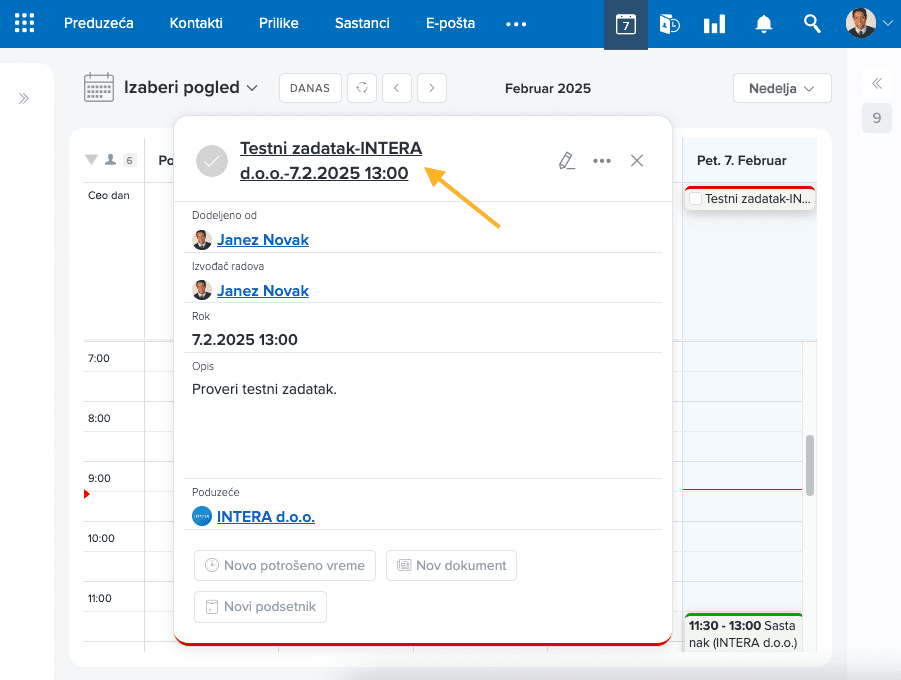Open the Izaberi pogled dropdown
The width and height of the screenshot is (901, 680).
pyautogui.click(x=191, y=87)
